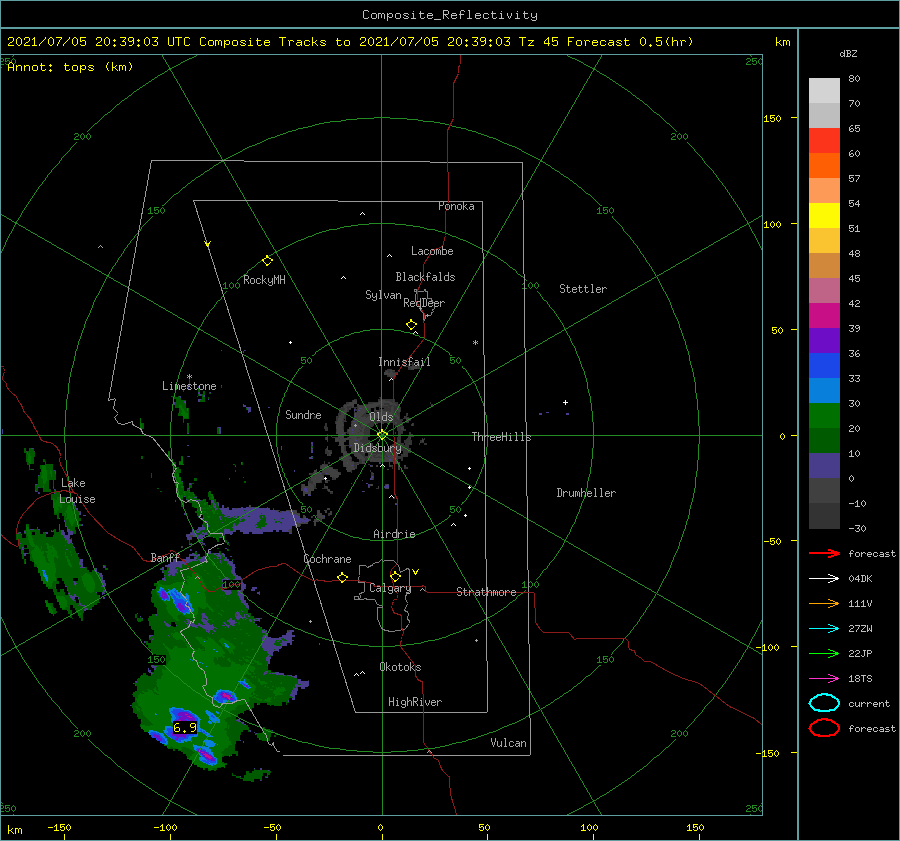Click the Sylvan label

(383, 295)
